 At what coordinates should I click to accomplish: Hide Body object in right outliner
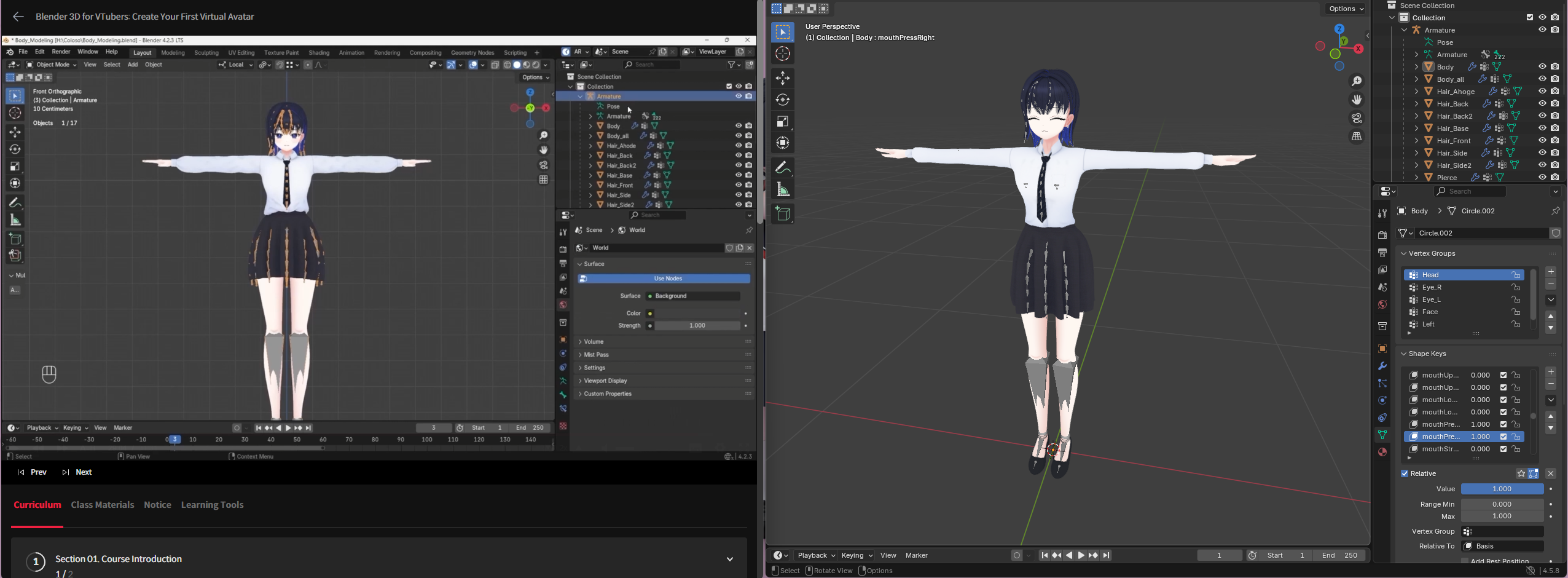[1542, 67]
